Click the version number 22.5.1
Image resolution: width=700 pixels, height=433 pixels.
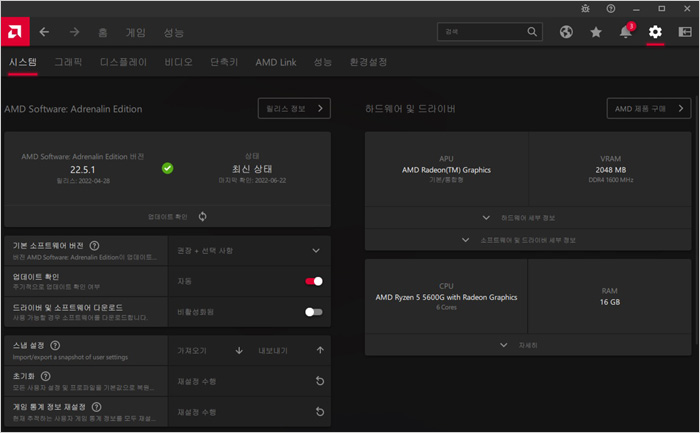[x=83, y=170]
